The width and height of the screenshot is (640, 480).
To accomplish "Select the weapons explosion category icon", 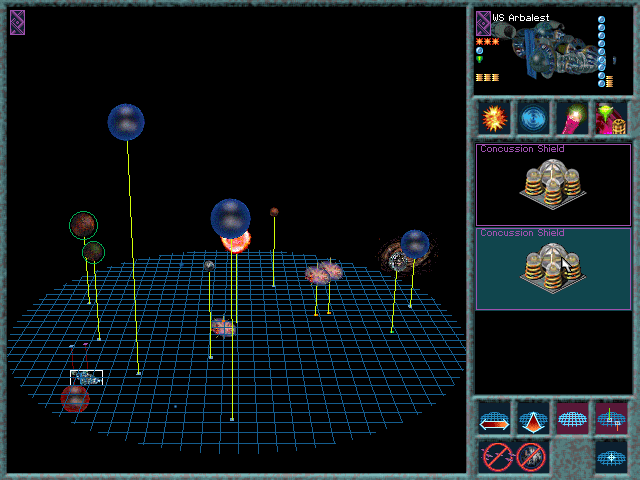I will coord(494,118).
